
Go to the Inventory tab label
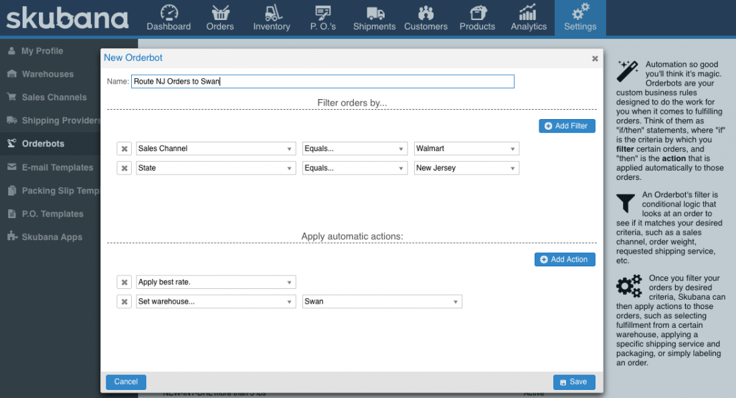[x=272, y=27]
